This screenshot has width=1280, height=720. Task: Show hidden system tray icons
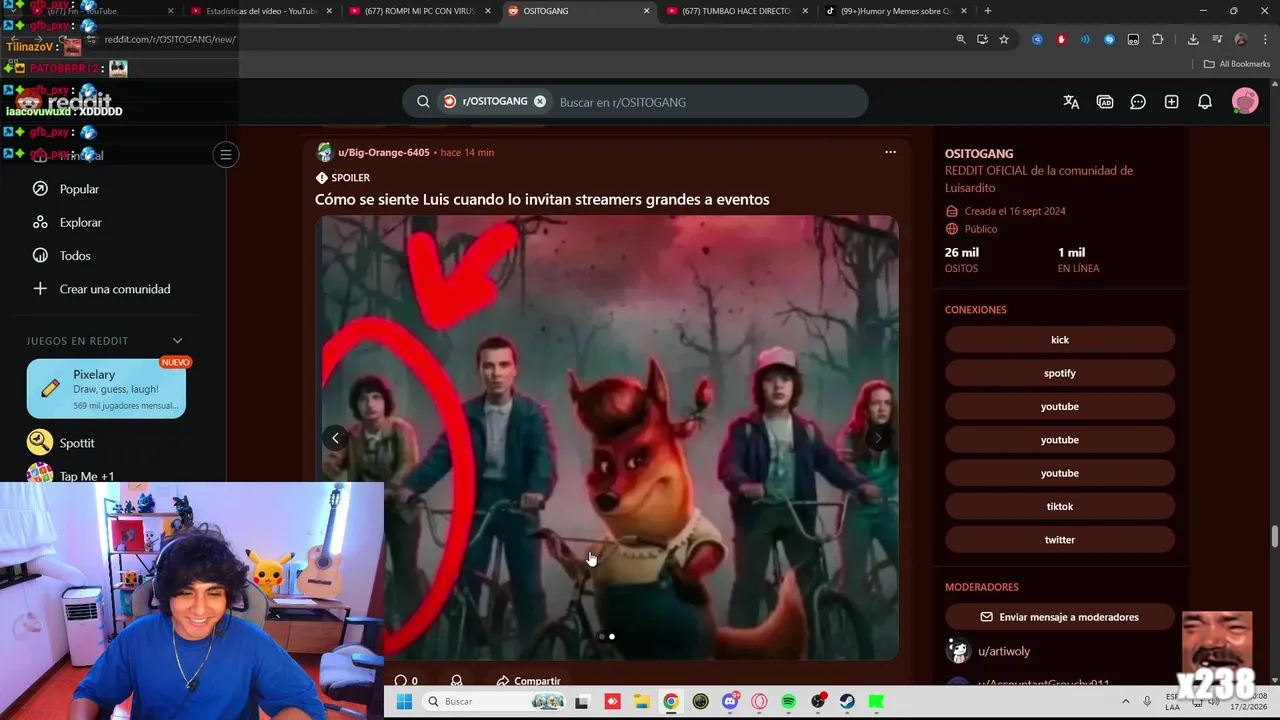[x=1125, y=702]
